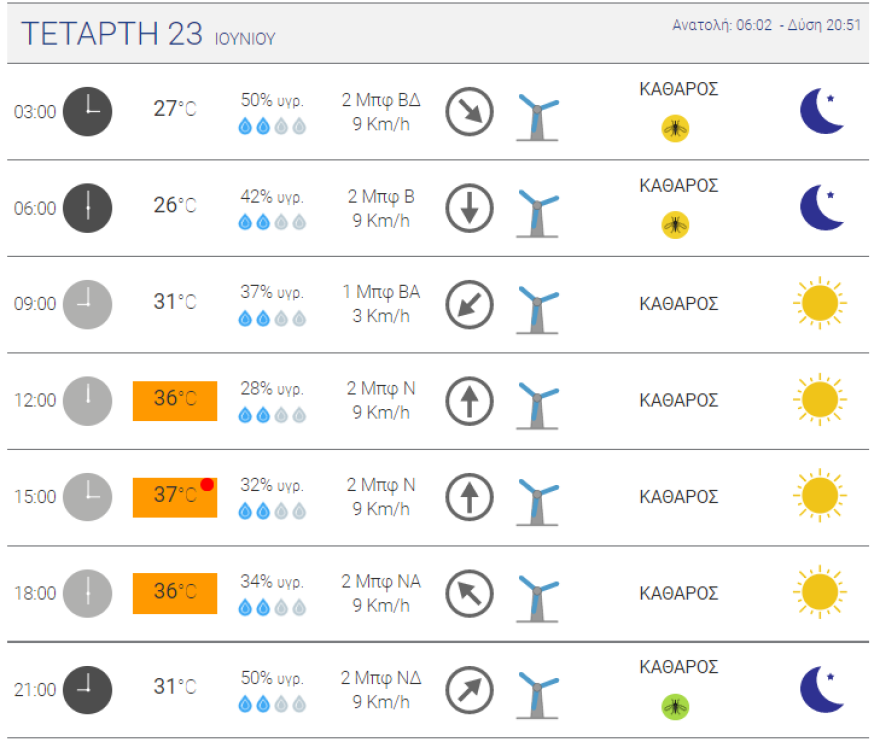The width and height of the screenshot is (880, 742).
Task: Click the 03:00 dark clock icon
Action: pos(88,111)
